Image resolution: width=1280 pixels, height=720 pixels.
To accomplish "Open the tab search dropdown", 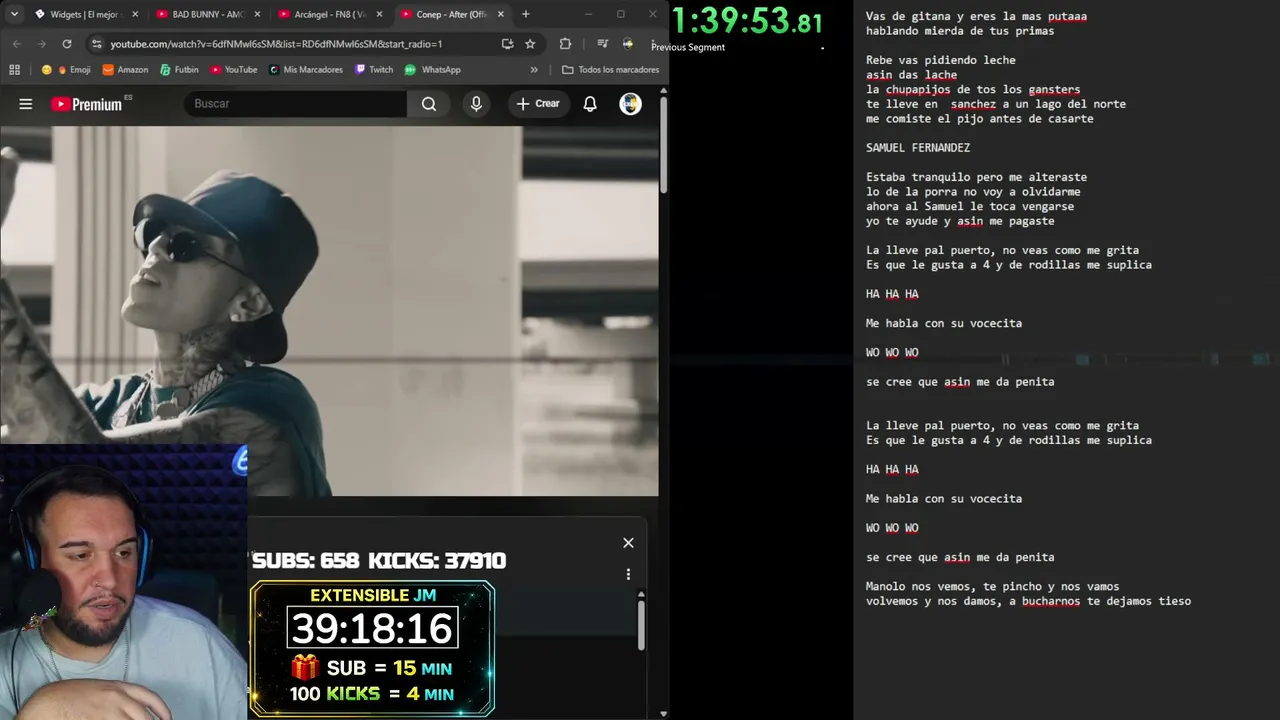I will point(14,14).
